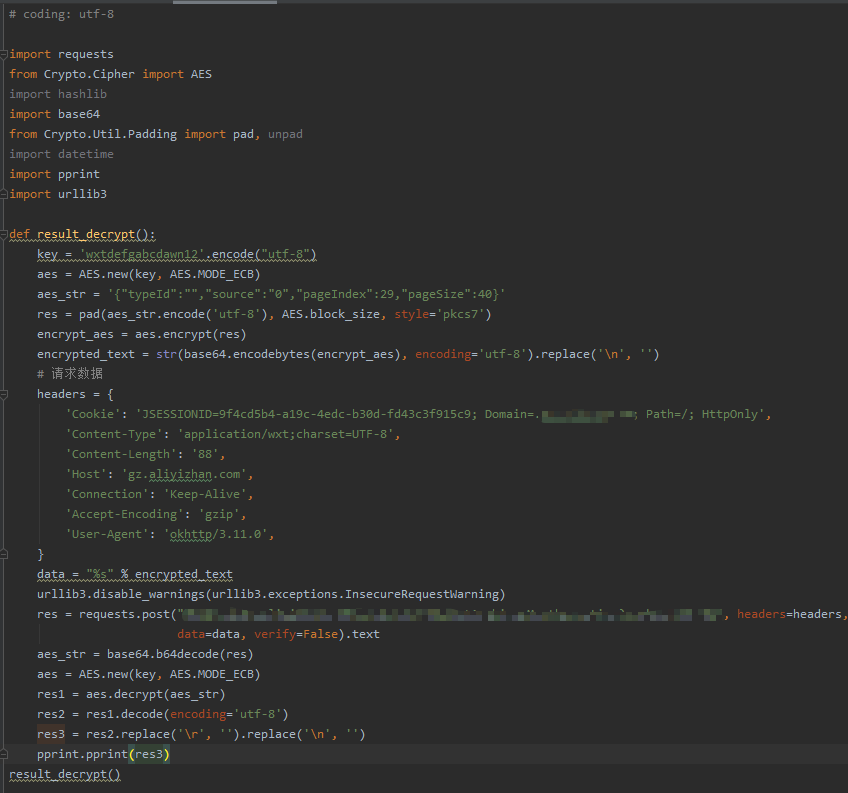
Task: Collapse the imports block at import requests
Action: pos(4,54)
